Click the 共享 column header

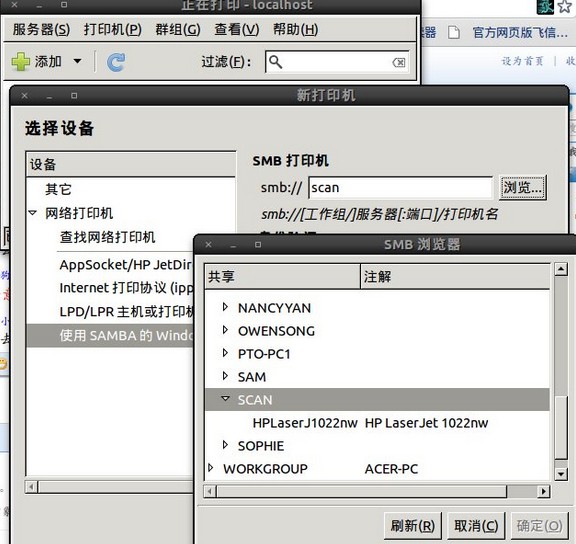[282, 276]
